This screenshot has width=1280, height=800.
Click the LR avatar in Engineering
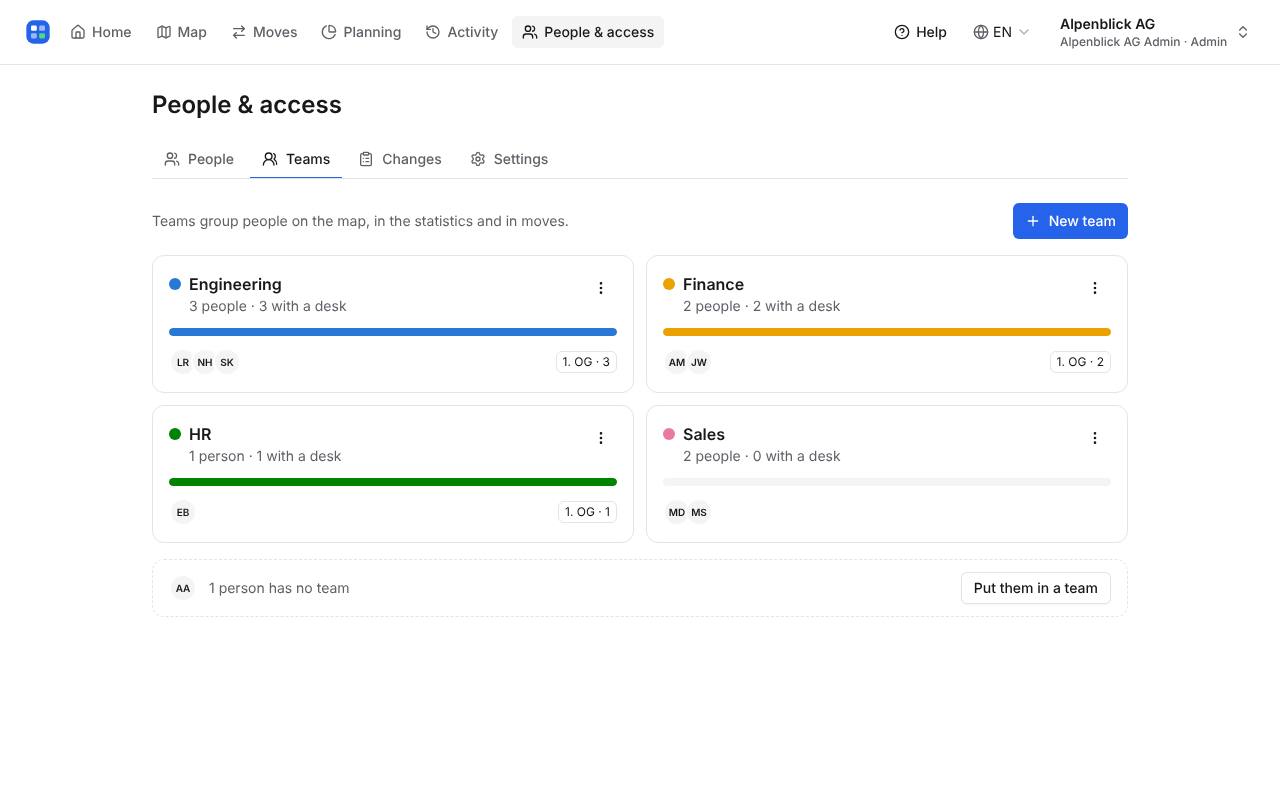[183, 362]
